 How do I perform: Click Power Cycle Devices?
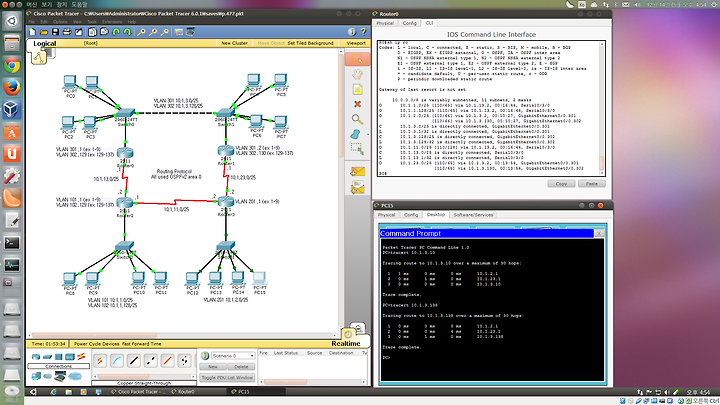click(x=96, y=343)
